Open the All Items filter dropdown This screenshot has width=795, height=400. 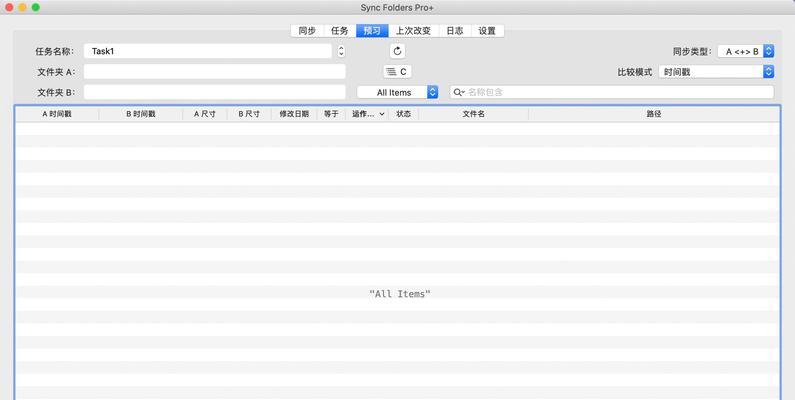398,92
